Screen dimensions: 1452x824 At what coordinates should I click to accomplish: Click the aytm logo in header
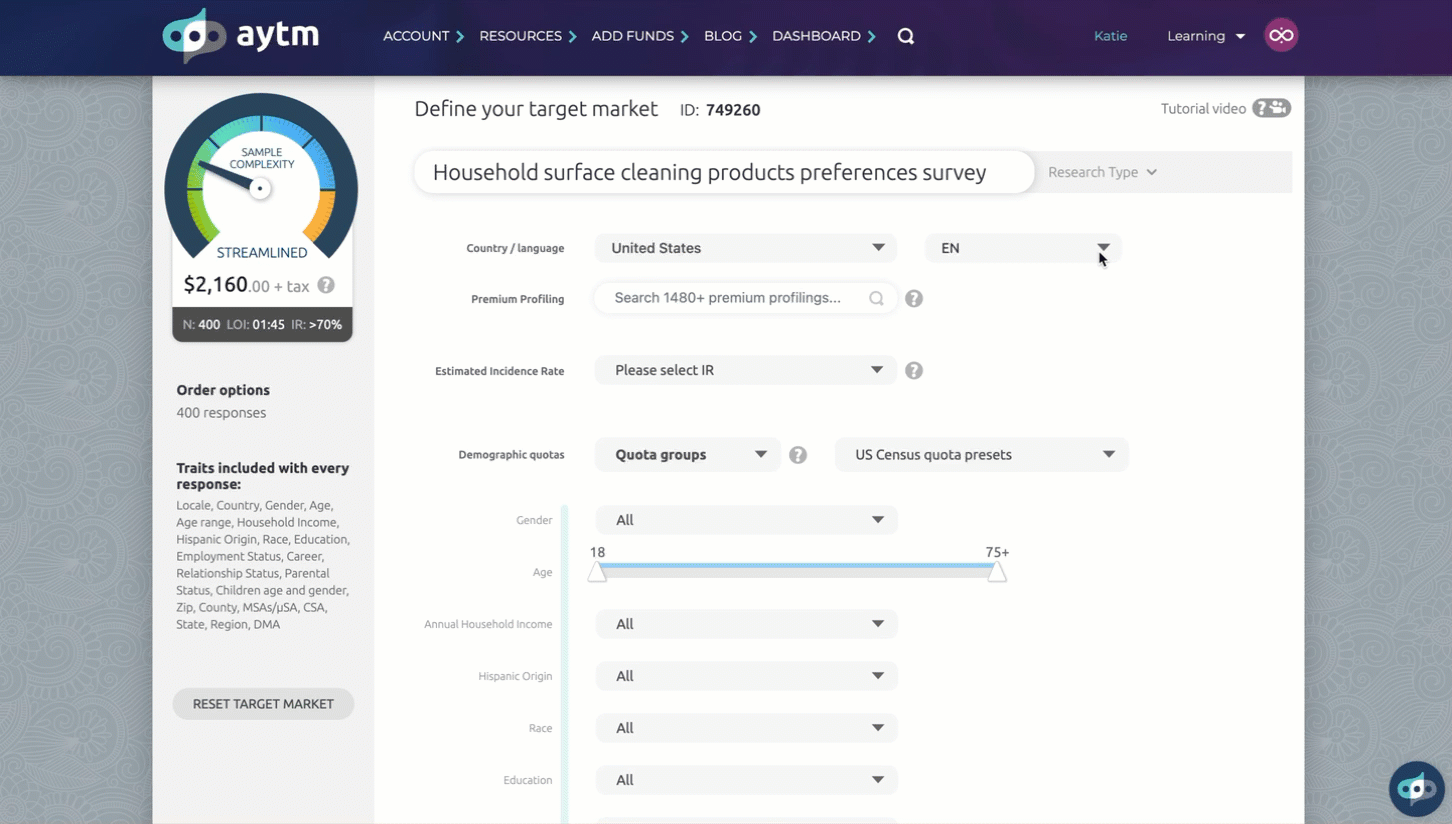(x=241, y=36)
